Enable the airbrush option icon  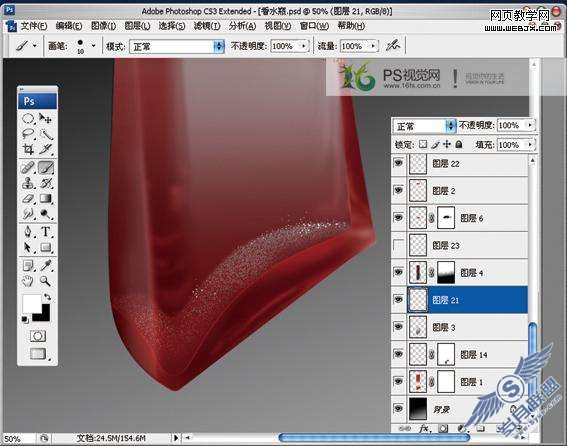393,46
